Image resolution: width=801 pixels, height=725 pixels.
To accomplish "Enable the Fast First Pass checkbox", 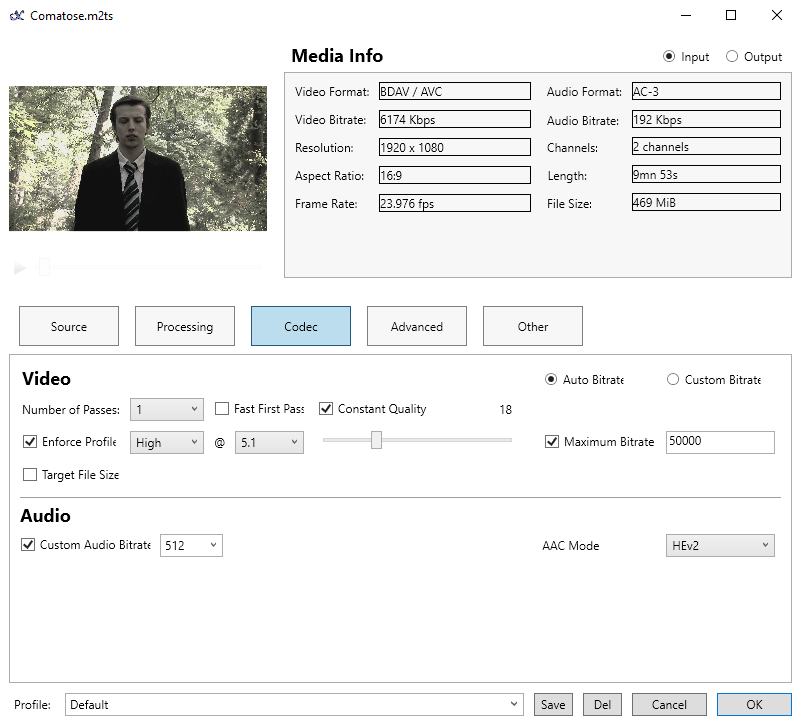I will click(223, 409).
